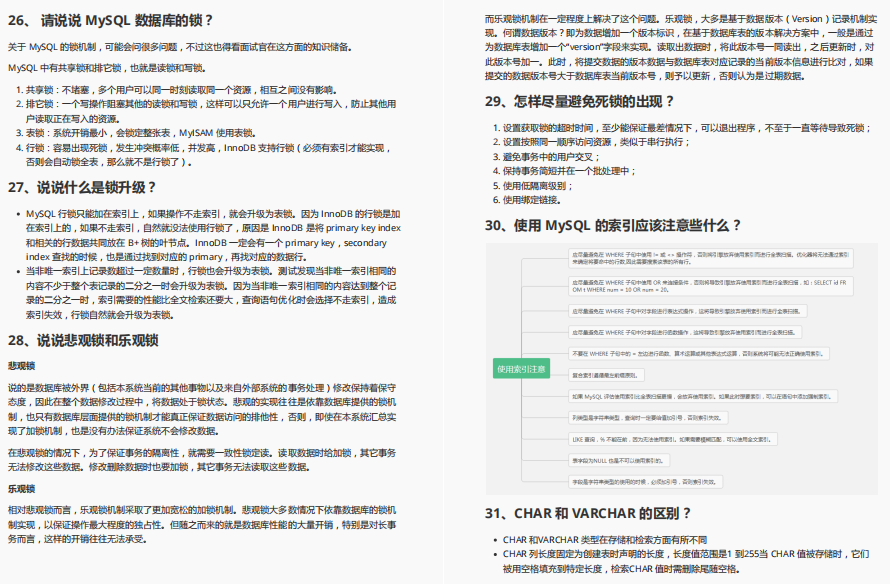This screenshot has height=584, width=890.
Task: Click heading '31、CHAR 和 VARCHAR 的区别？'
Action: [588, 514]
